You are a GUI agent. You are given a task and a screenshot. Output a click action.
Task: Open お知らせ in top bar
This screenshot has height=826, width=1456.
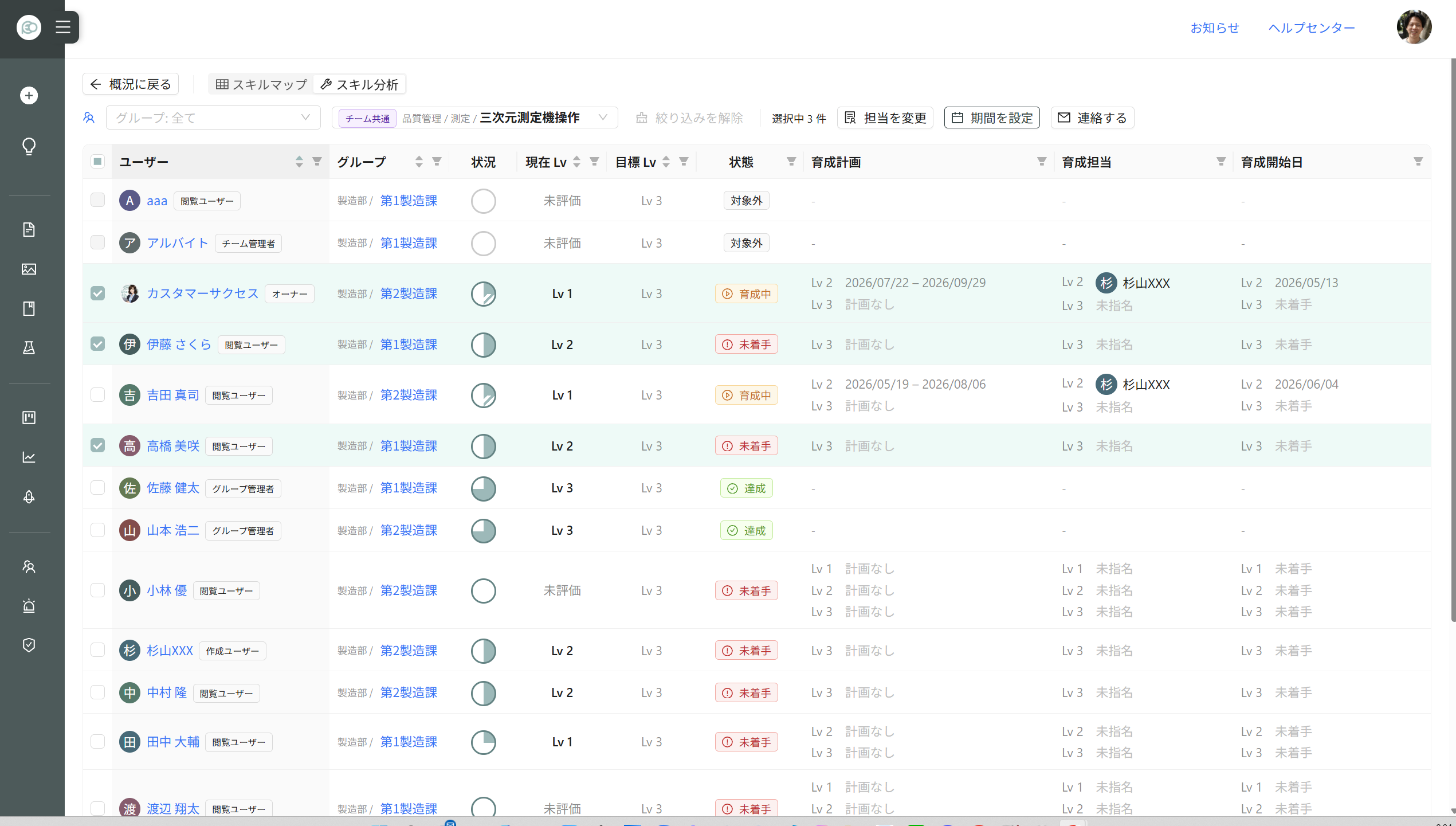click(x=1214, y=28)
